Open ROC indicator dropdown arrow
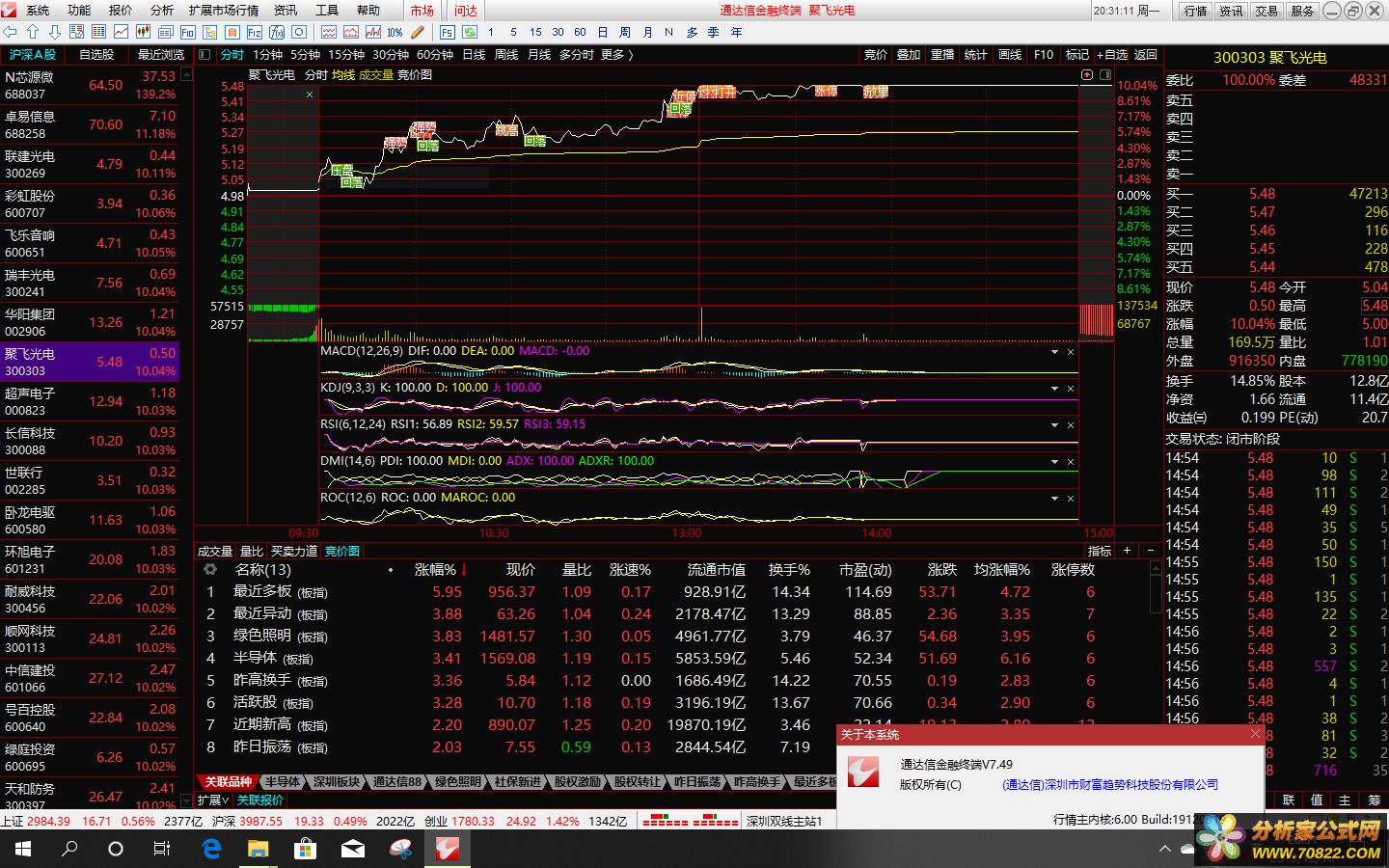The height and width of the screenshot is (868, 1389). pos(1055,498)
